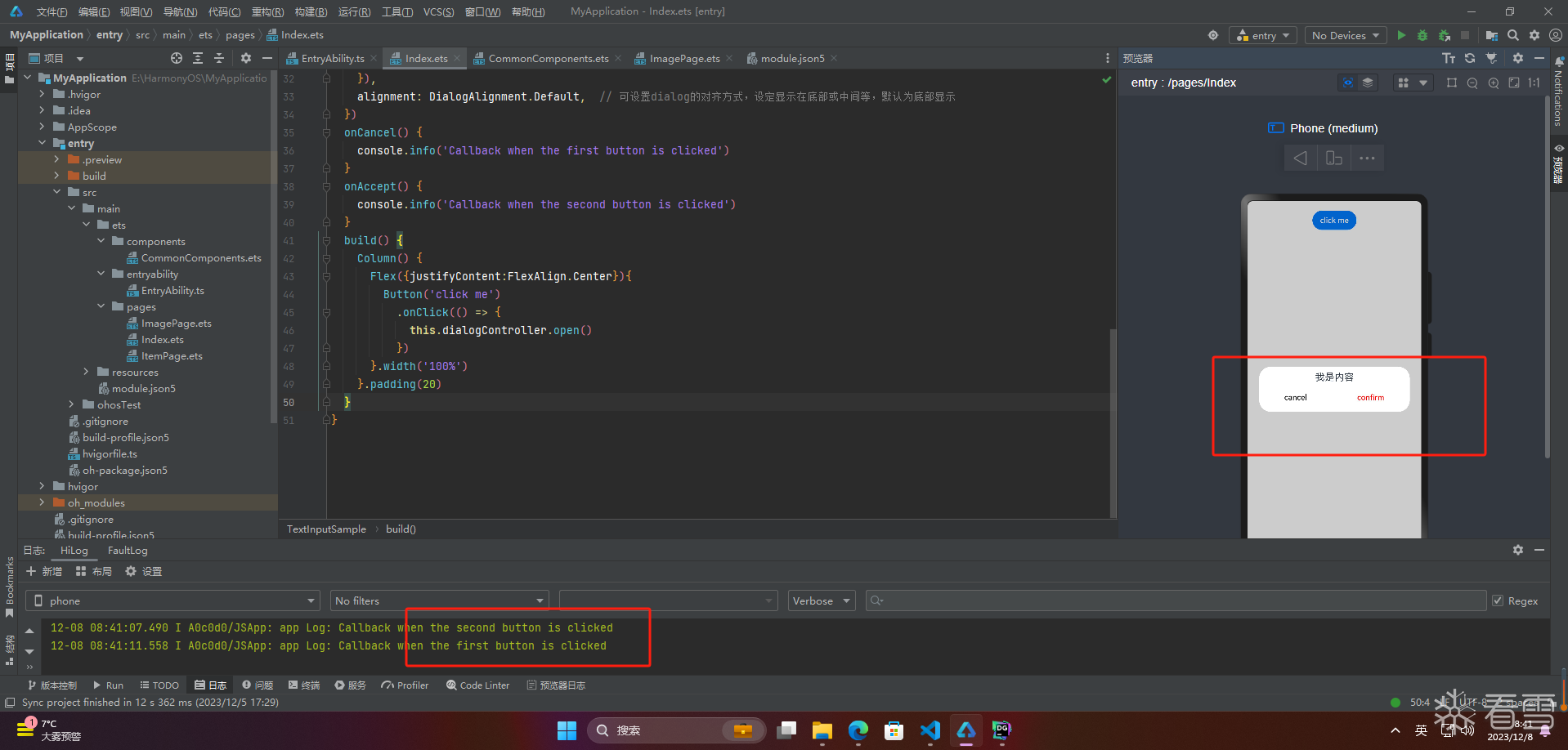Open Microsoft Edge from taskbar

(x=858, y=730)
